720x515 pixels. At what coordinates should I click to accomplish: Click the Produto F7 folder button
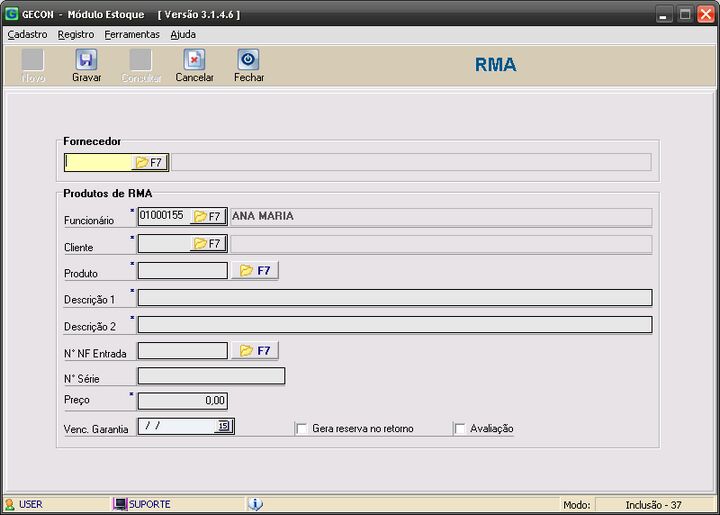(x=255, y=271)
